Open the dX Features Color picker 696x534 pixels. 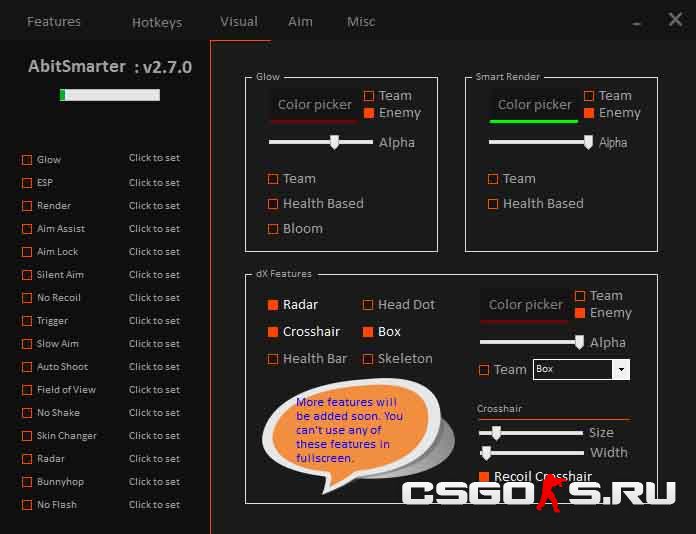[525, 305]
